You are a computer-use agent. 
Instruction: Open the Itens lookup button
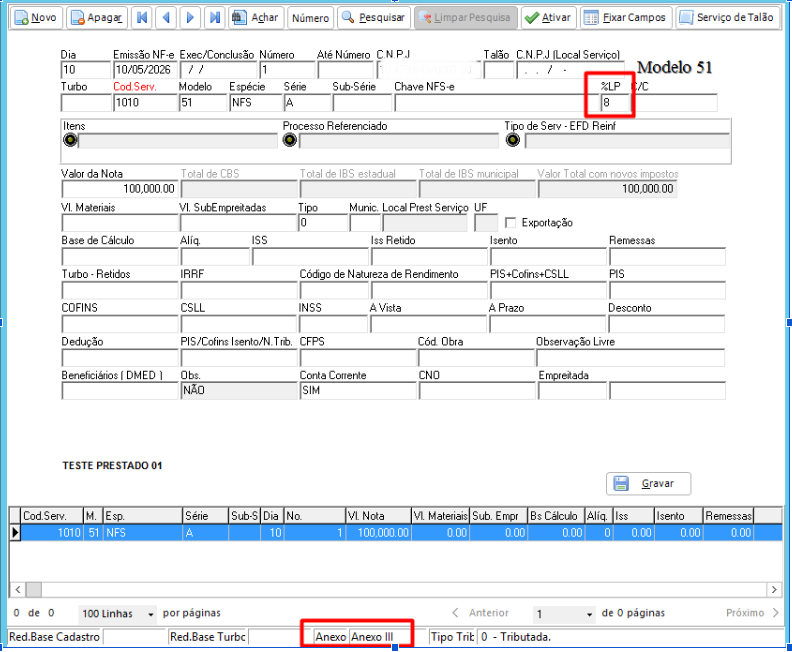click(70, 140)
